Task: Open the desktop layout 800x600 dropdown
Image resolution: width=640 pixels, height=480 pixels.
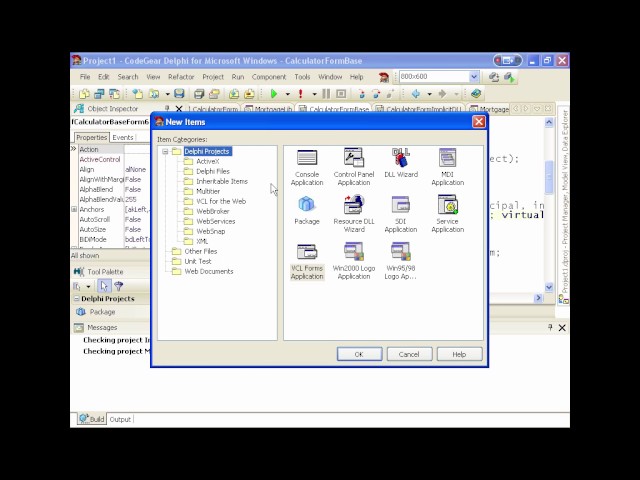Action: pyautogui.click(x=473, y=77)
